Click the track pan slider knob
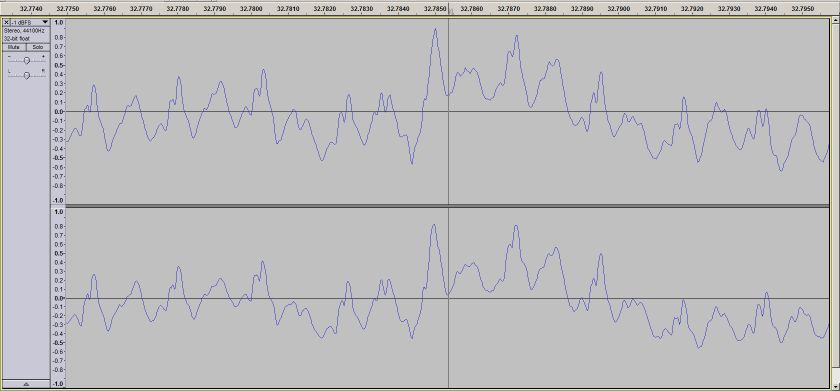The image size is (840, 391). click(x=27, y=75)
